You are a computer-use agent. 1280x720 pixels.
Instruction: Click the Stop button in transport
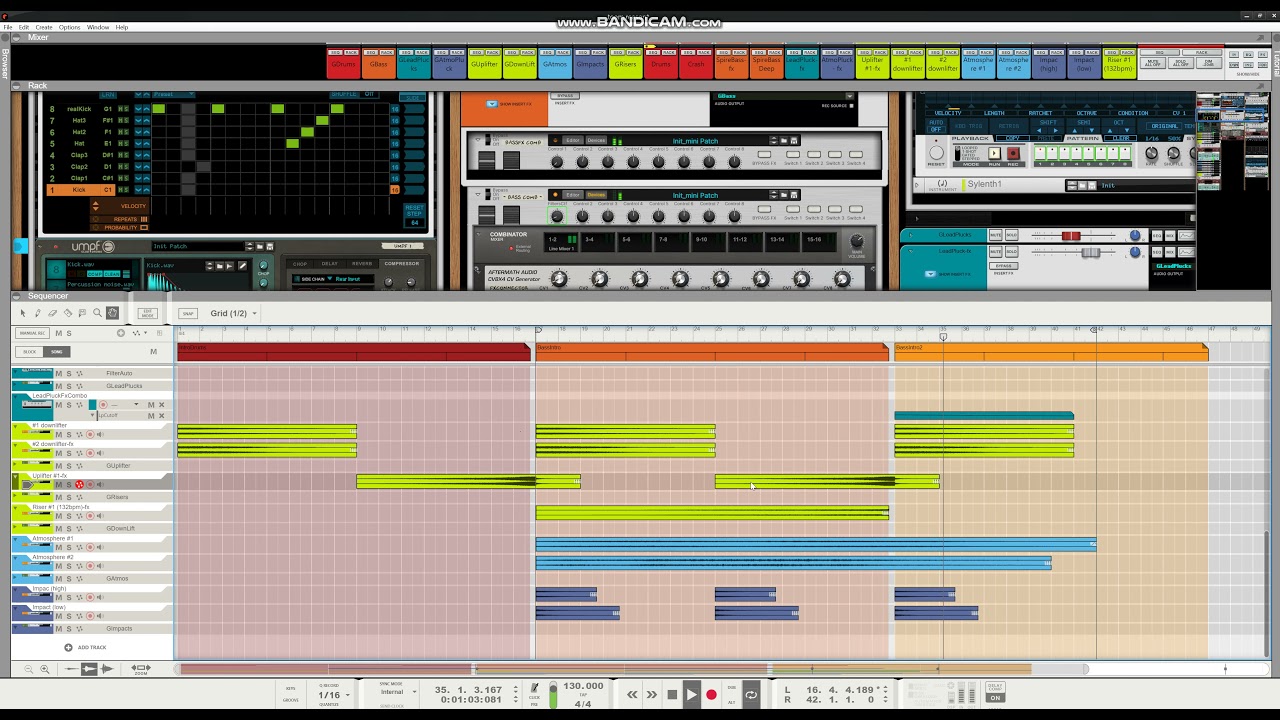pyautogui.click(x=672, y=694)
